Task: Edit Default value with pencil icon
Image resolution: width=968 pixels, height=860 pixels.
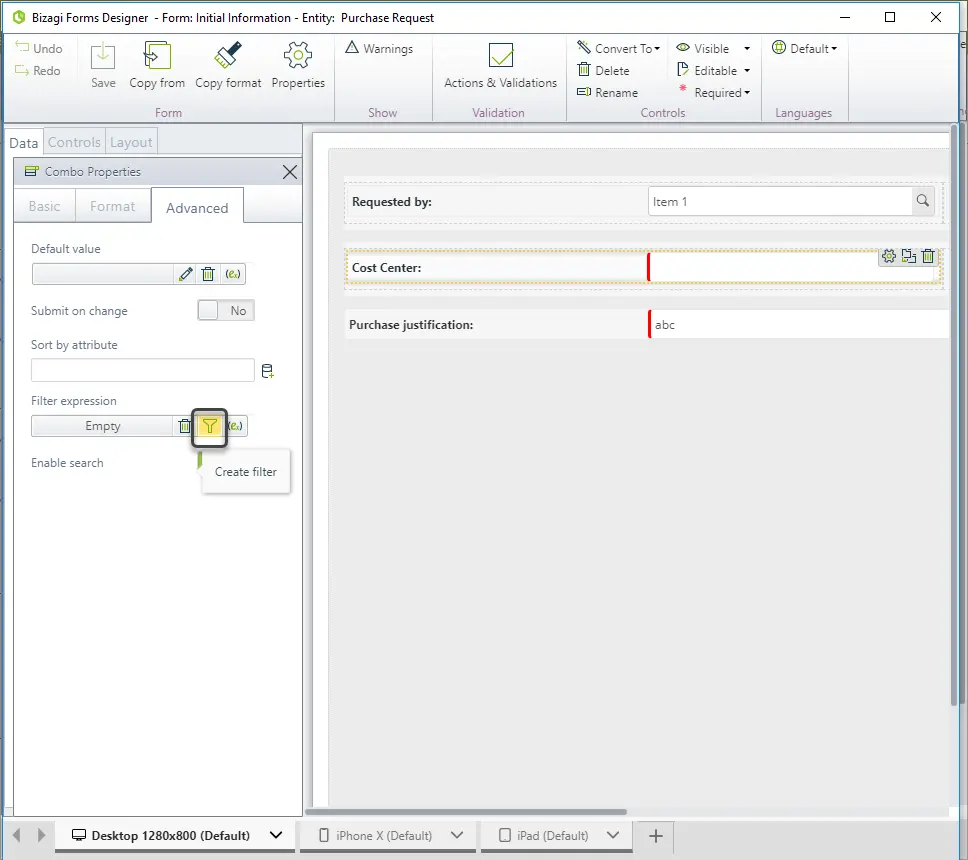Action: [185, 274]
